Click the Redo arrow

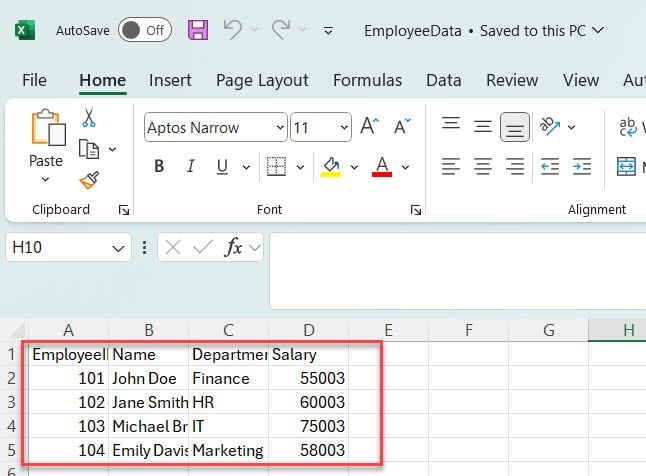[281, 30]
